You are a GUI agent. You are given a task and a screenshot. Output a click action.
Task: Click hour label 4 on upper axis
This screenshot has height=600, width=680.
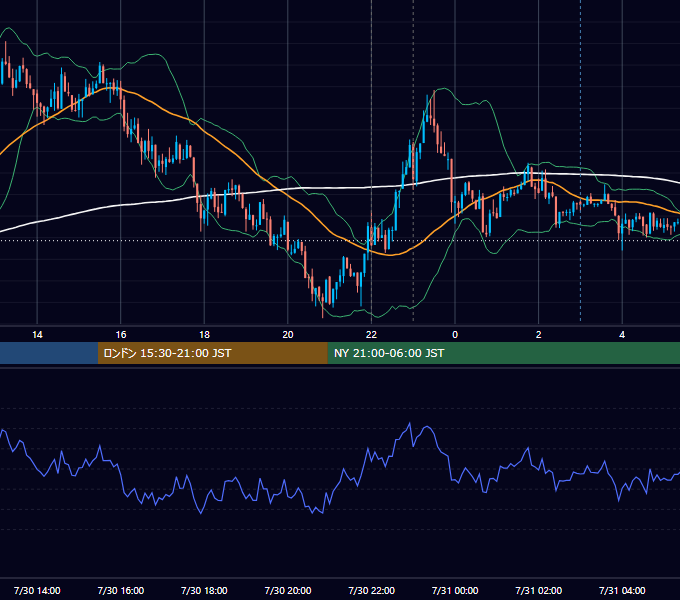point(622,335)
